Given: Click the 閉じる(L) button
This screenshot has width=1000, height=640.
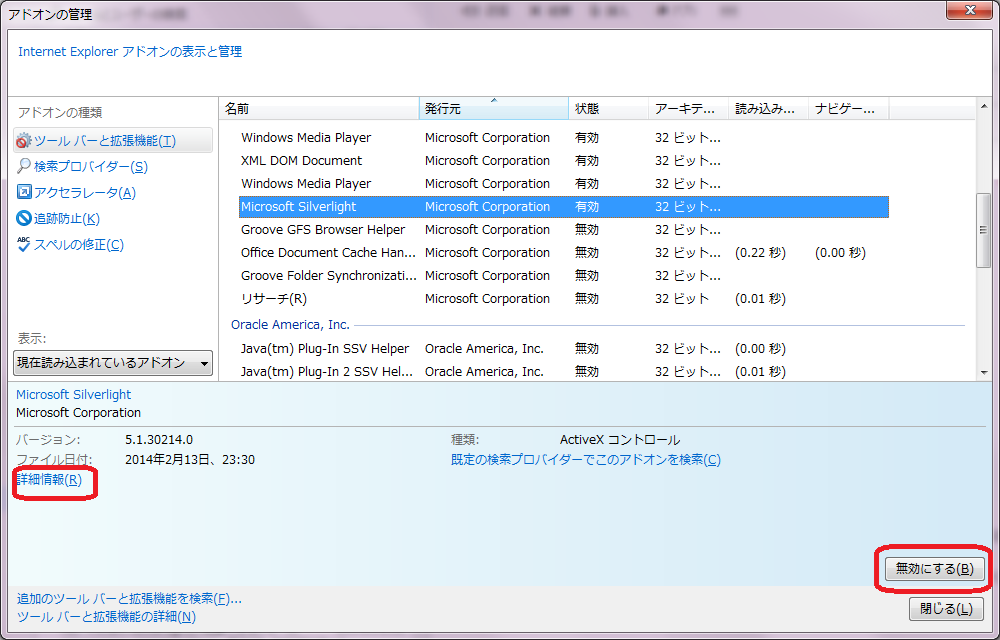Looking at the screenshot, I should click(946, 609).
